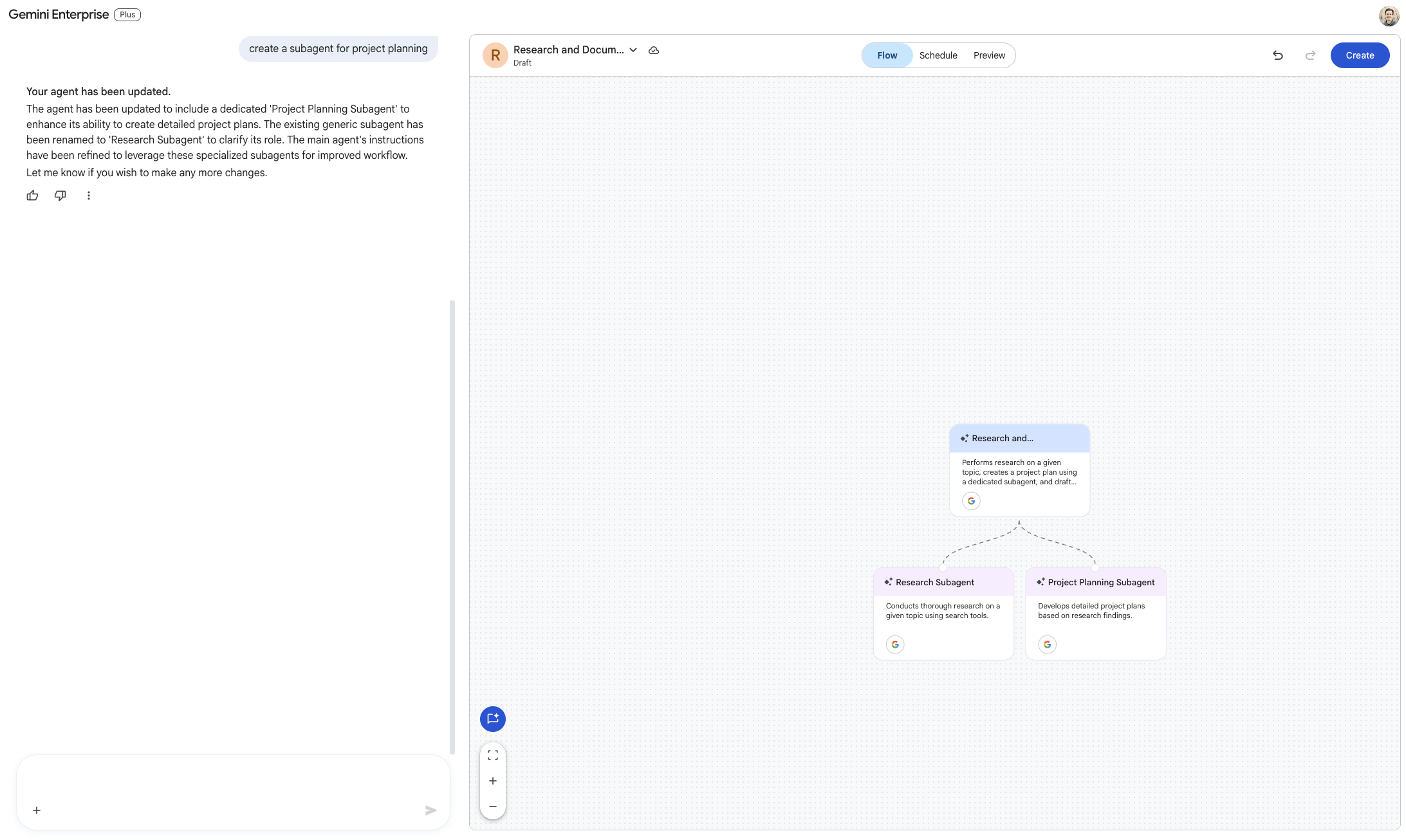Click 'Develops detailed project plans' node description

1091,611
